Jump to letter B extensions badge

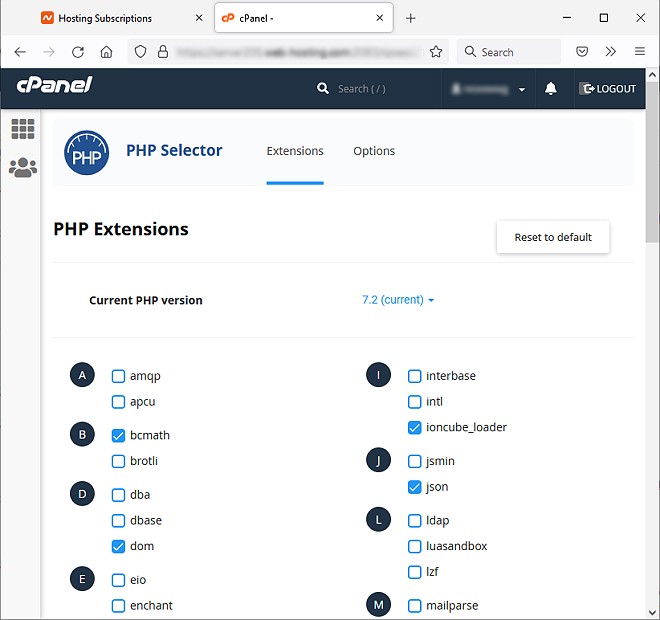(x=82, y=434)
